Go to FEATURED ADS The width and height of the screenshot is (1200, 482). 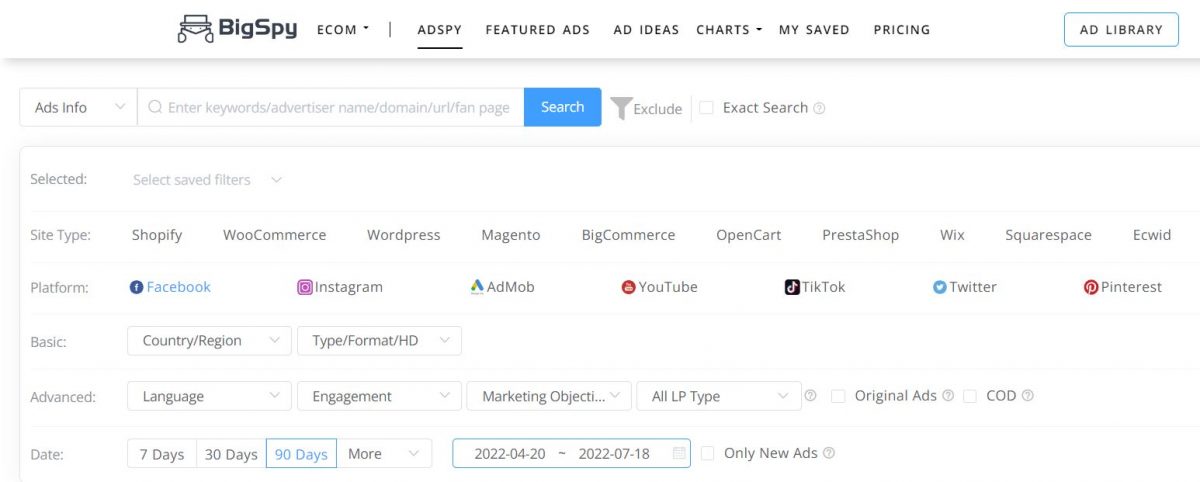click(538, 30)
